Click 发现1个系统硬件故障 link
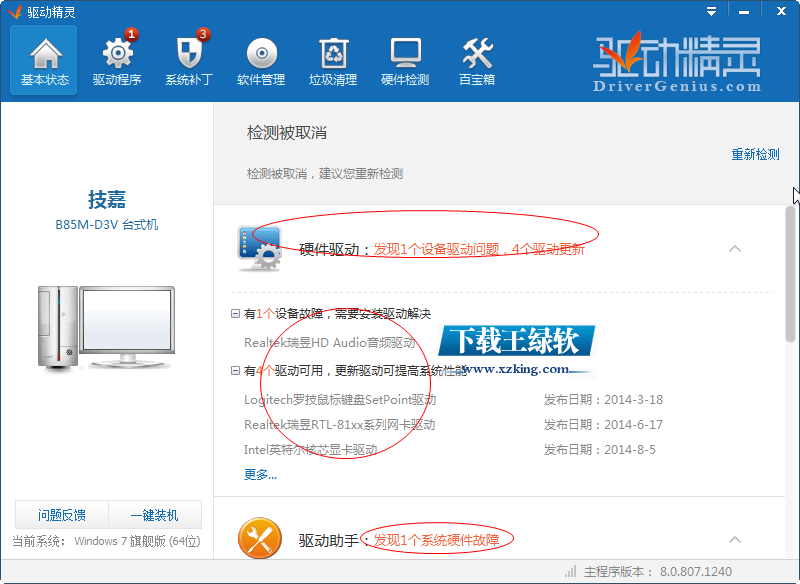 [x=436, y=540]
